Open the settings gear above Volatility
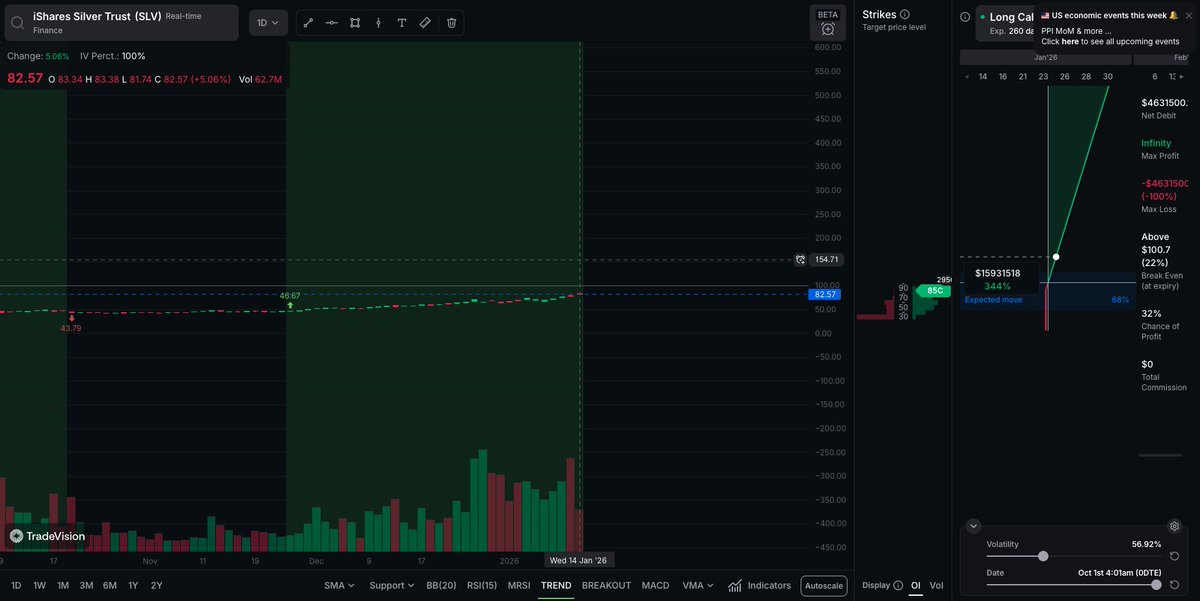Viewport: 1200px width, 601px height. click(1175, 526)
